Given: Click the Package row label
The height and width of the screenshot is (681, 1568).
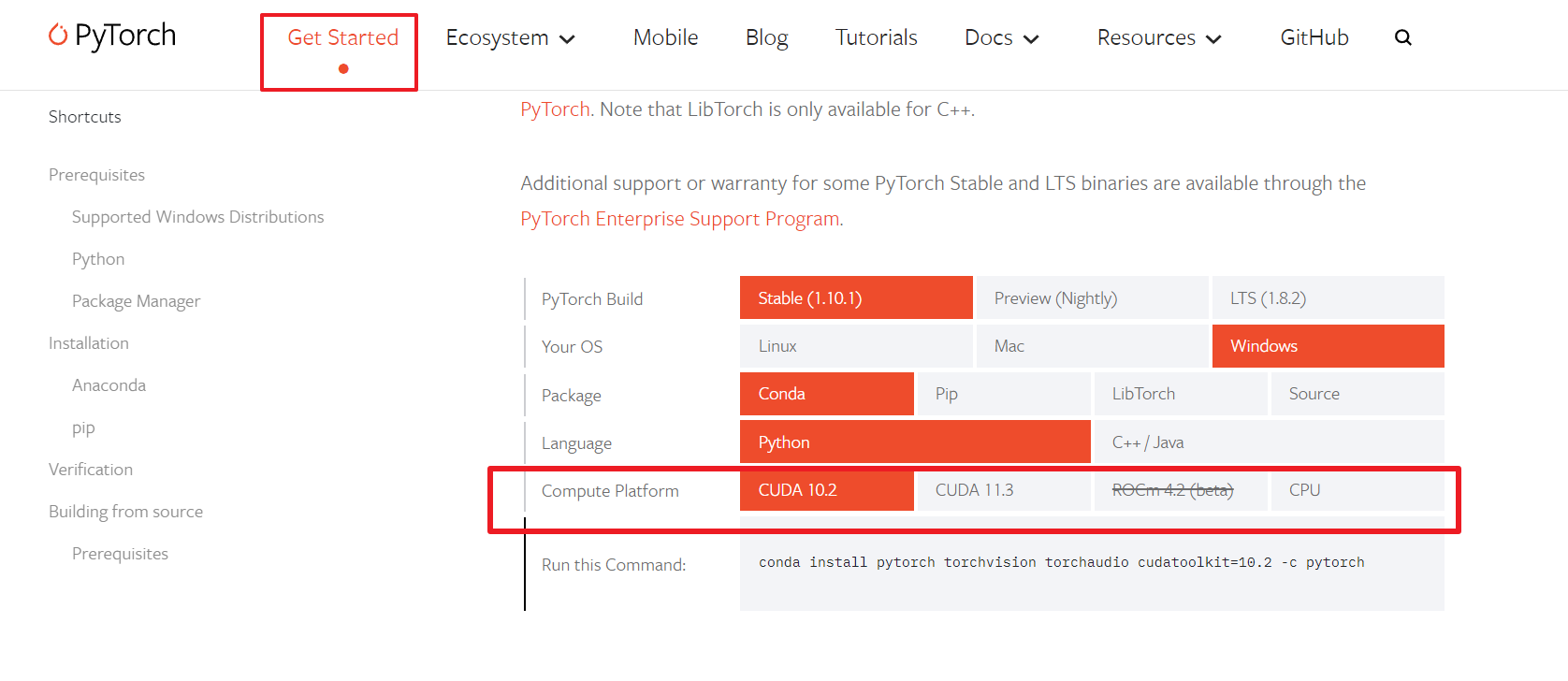Looking at the screenshot, I should pos(571,396).
